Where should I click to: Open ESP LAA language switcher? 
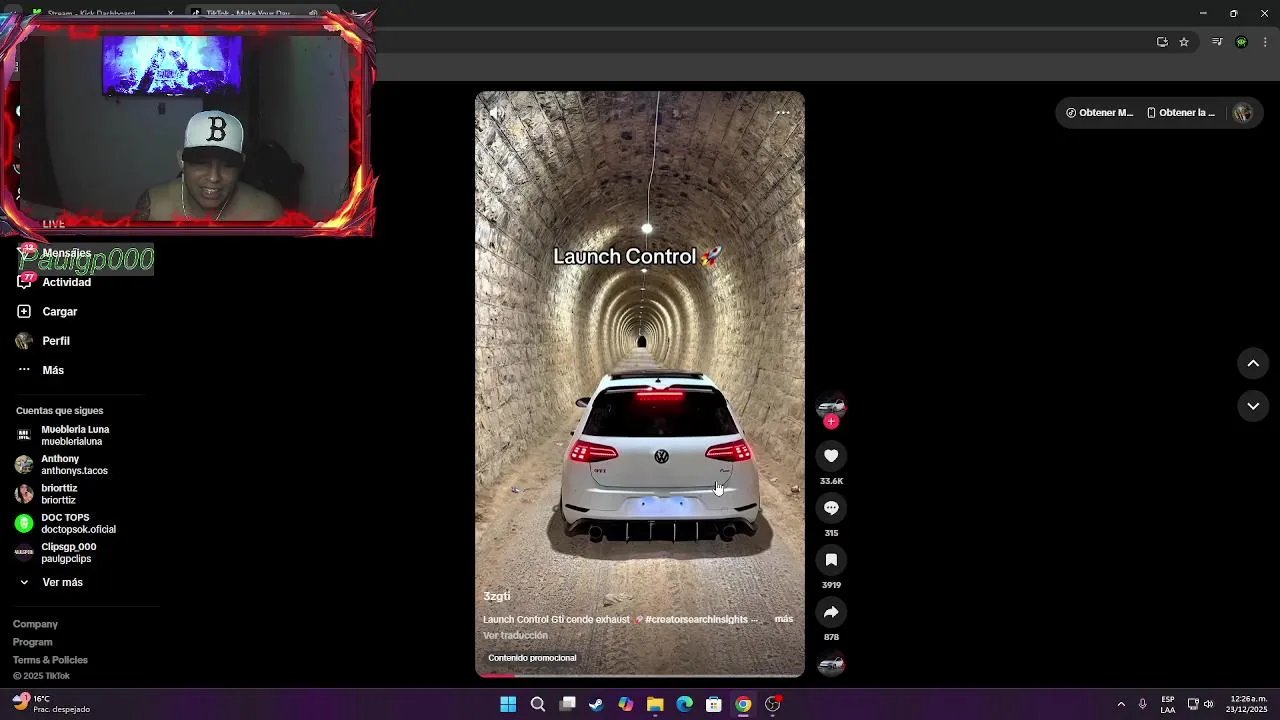point(1168,704)
